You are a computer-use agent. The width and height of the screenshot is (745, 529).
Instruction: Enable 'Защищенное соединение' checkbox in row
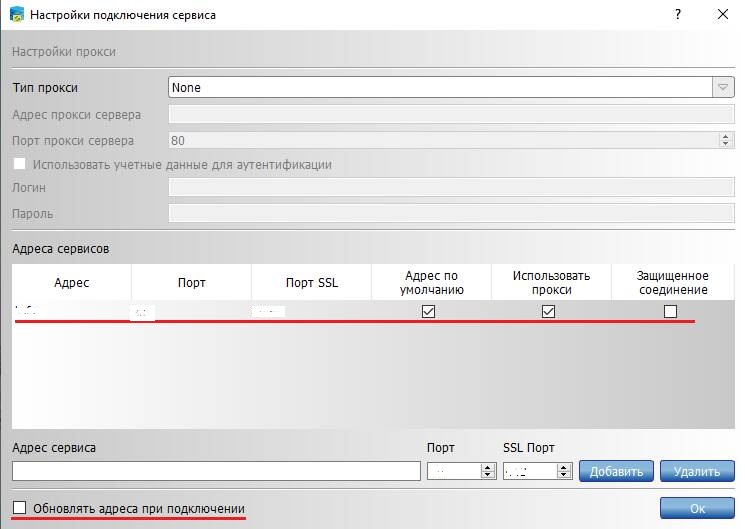pyautogui.click(x=670, y=311)
